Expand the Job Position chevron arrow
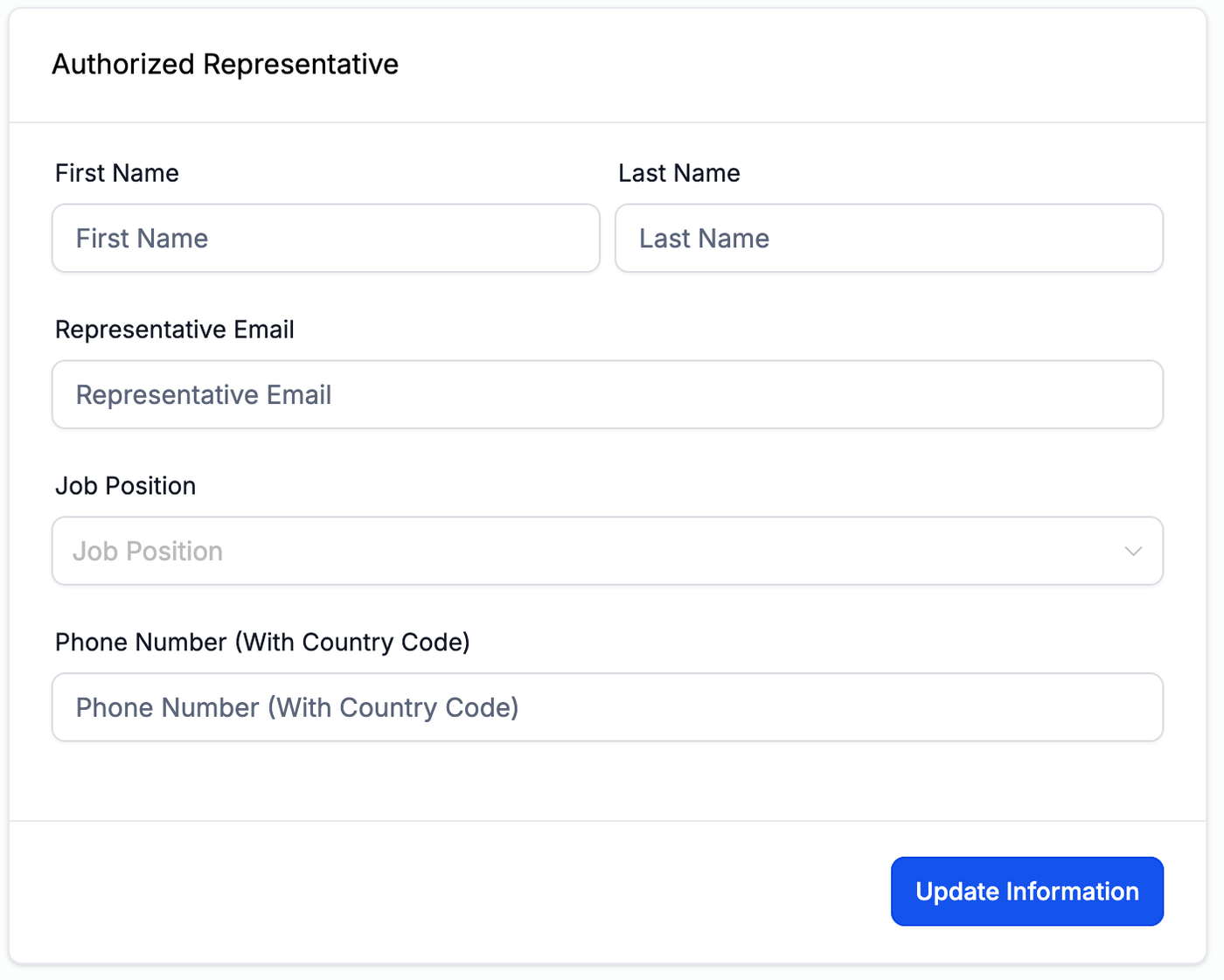This screenshot has height=980, width=1224. [x=1133, y=552]
